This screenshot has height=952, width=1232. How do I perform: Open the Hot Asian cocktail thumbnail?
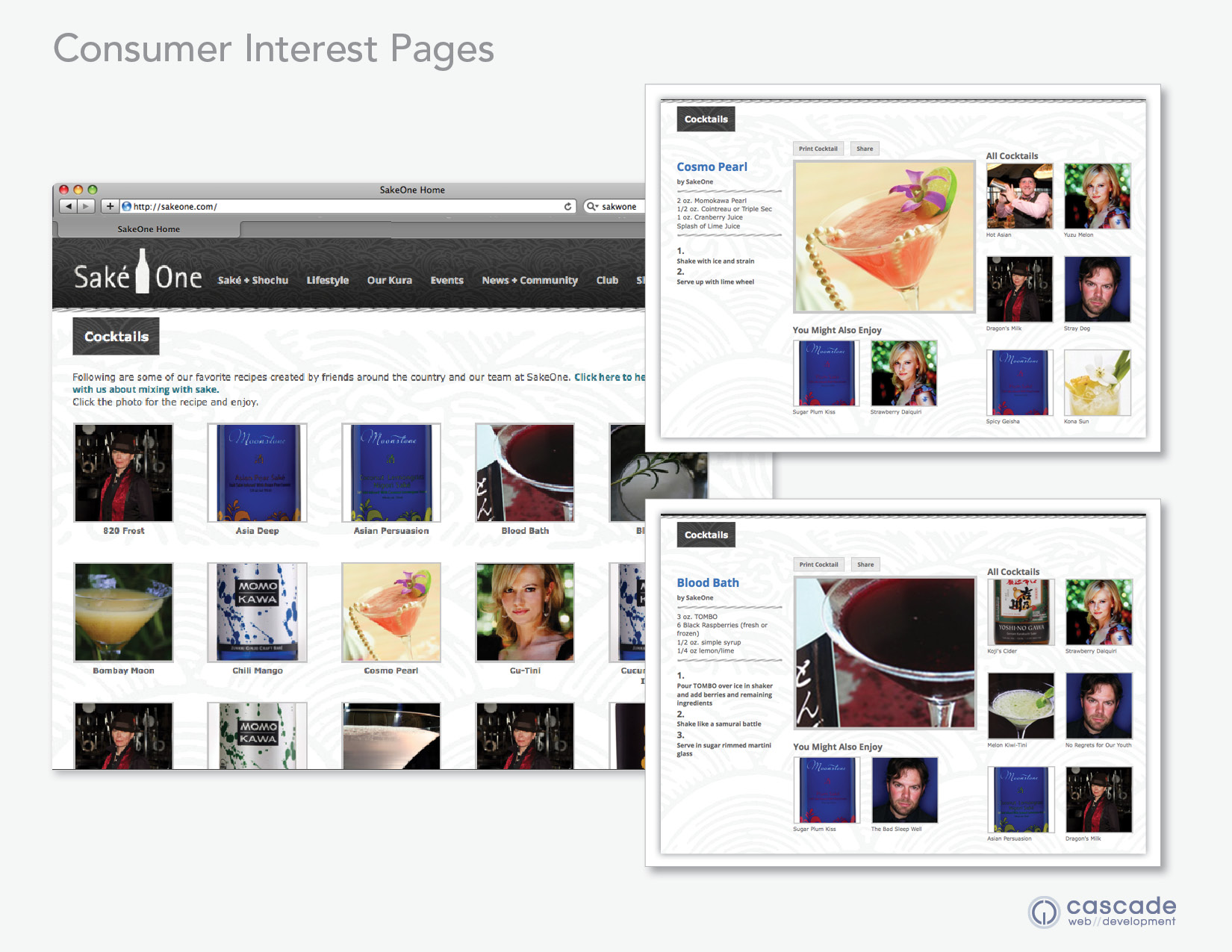click(1019, 196)
